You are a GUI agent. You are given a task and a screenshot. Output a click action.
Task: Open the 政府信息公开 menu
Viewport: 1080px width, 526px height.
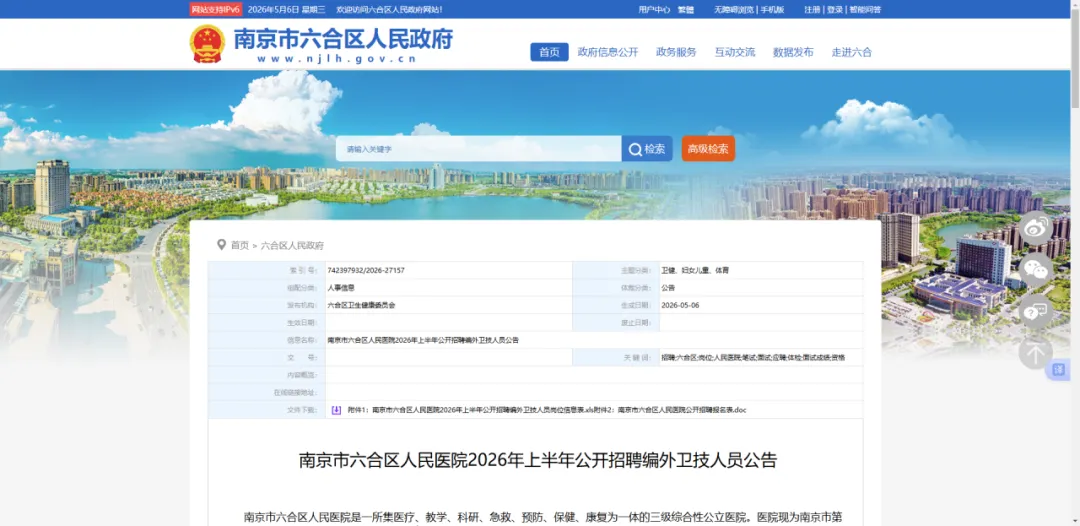[x=608, y=52]
